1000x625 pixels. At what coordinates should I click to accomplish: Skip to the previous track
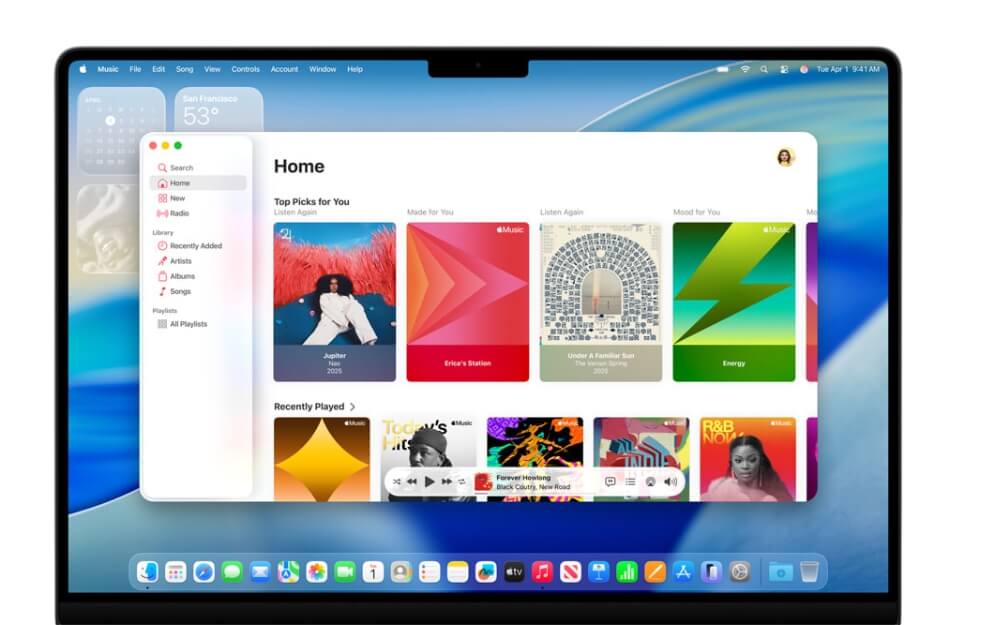(412, 482)
